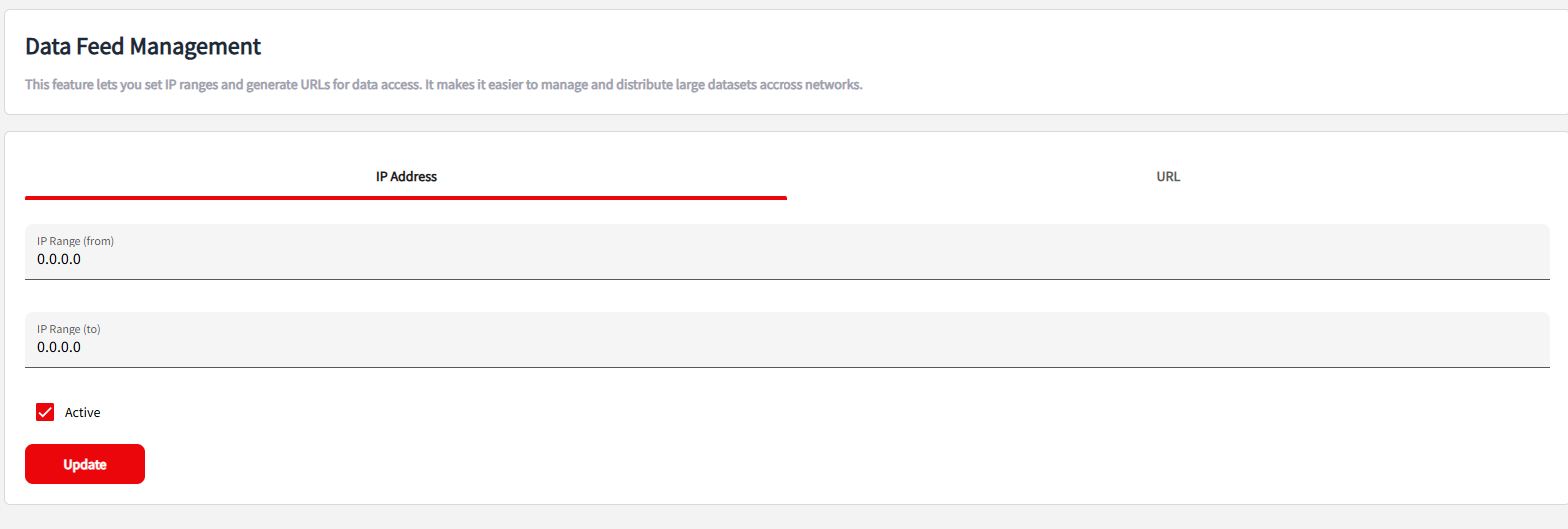Click the feature description text under the heading
The image size is (1568, 529).
coord(444,85)
